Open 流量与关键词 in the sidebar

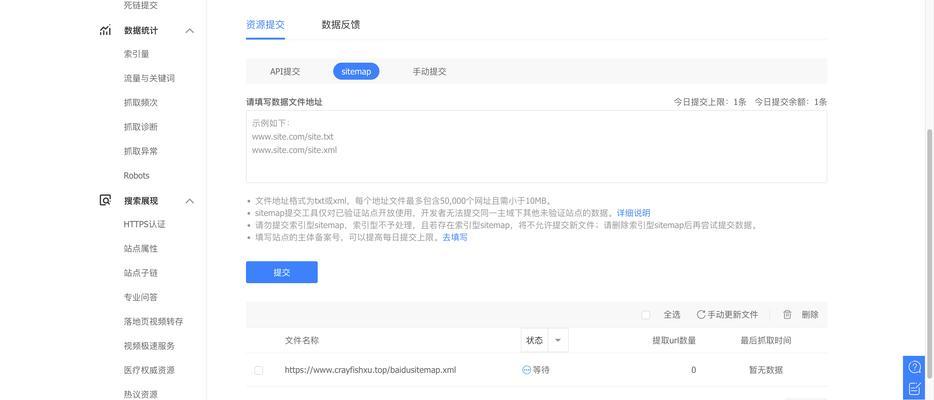click(x=149, y=78)
